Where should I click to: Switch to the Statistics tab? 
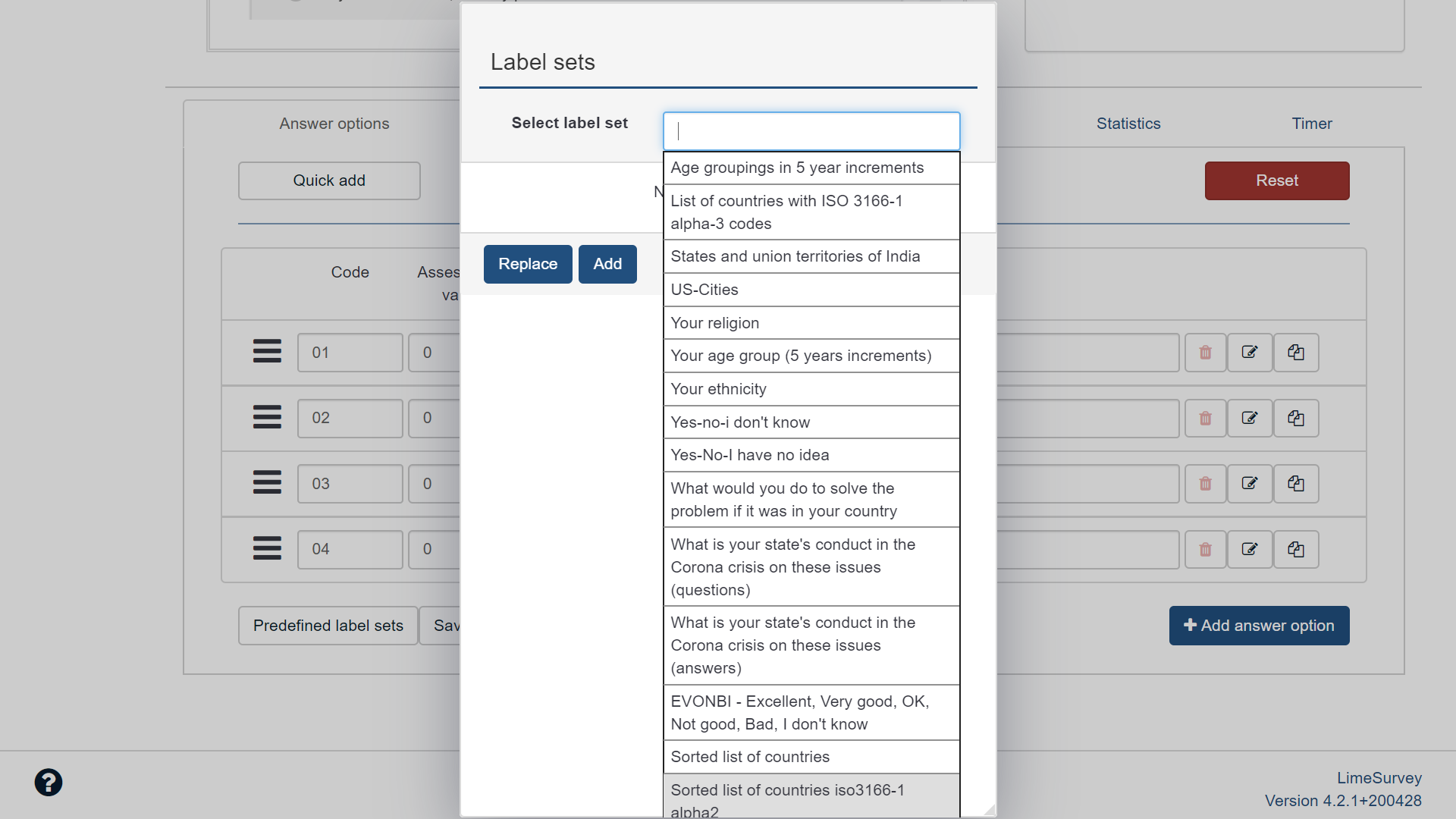click(x=1128, y=124)
